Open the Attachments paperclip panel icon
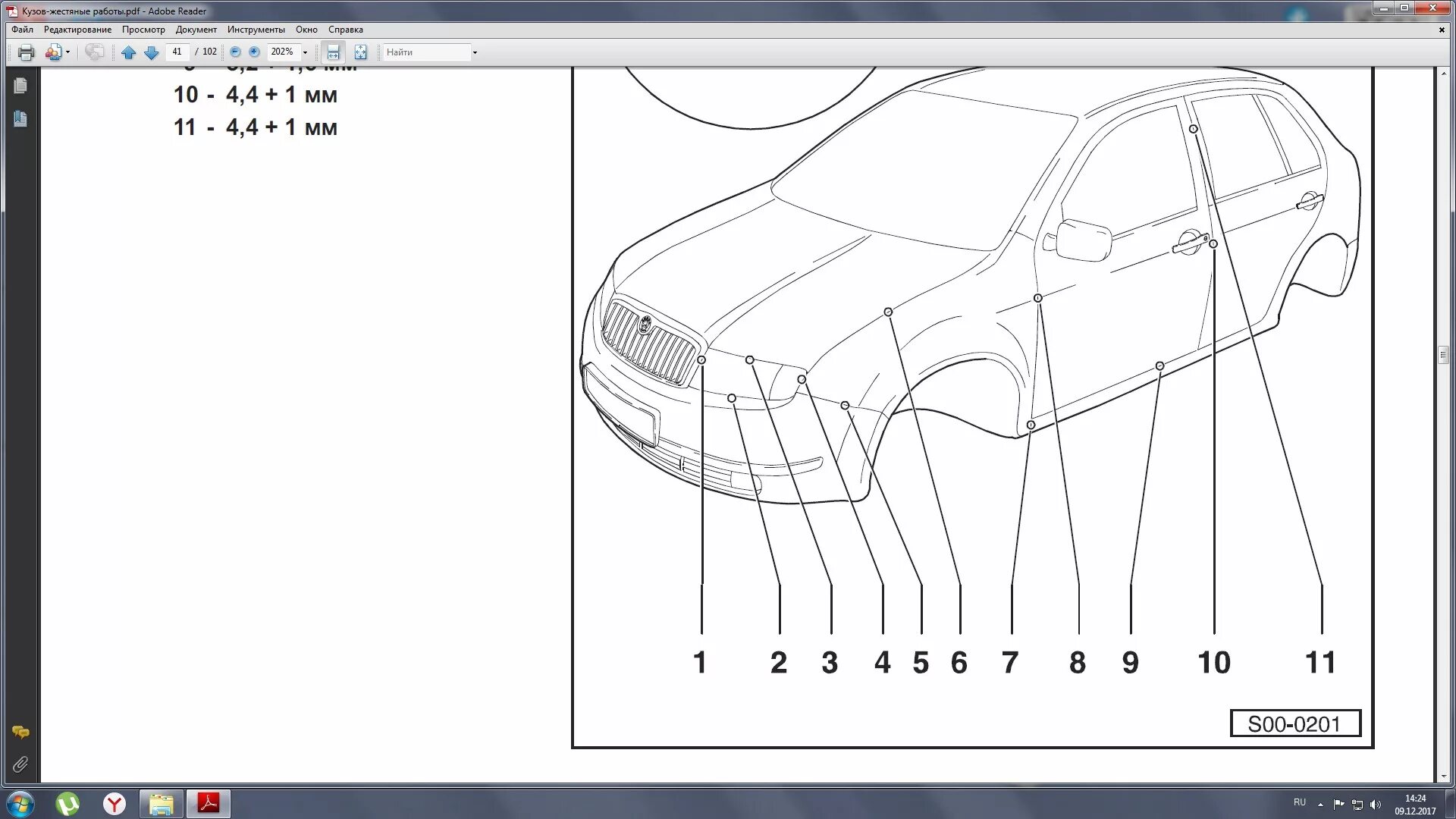1456x819 pixels. [20, 764]
